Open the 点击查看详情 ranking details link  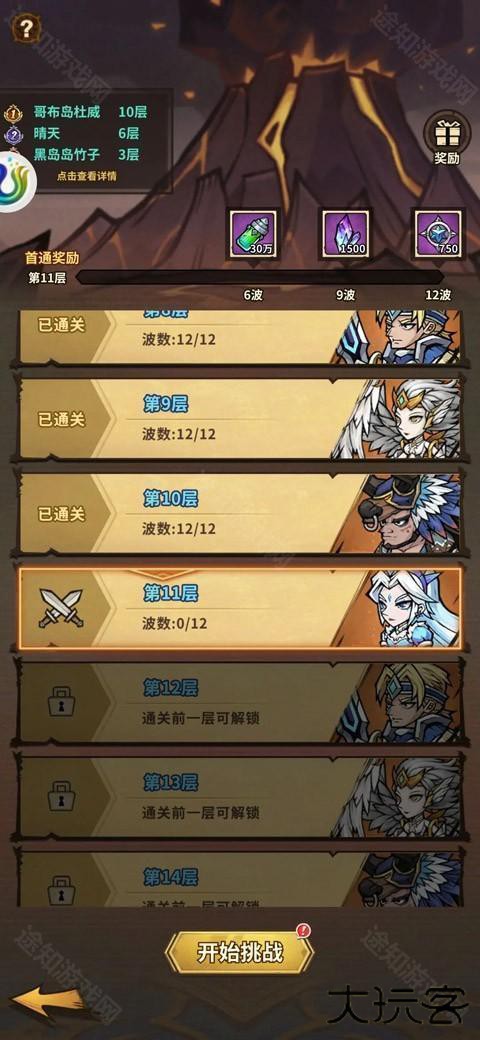(86, 176)
